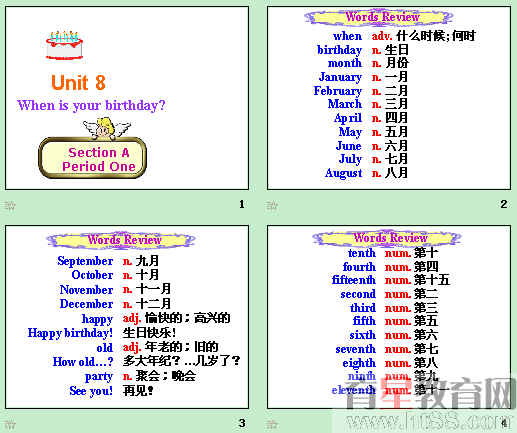Select slide number 2 label
Viewport: 517px width, 433px height.
[504, 204]
